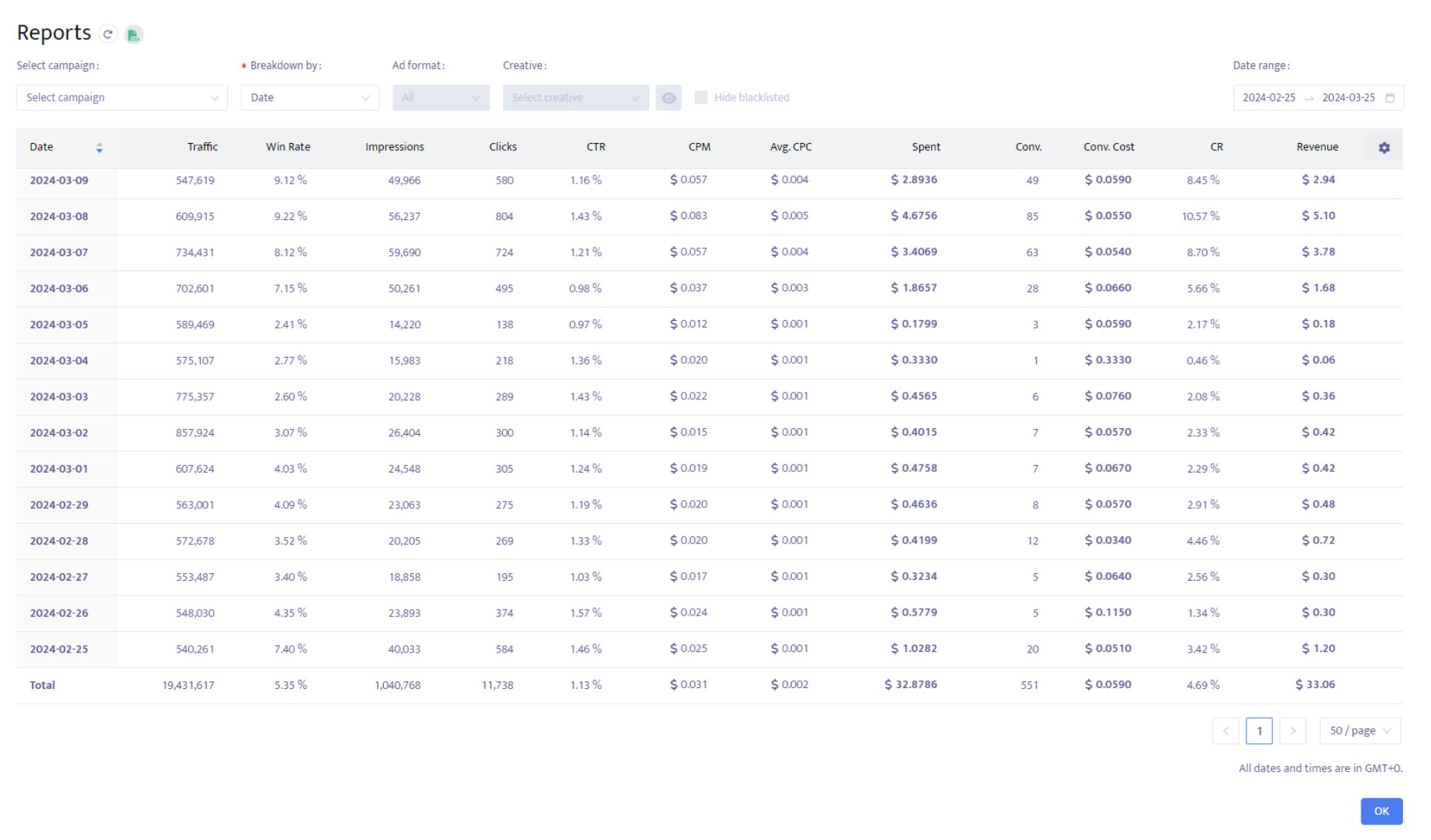Click the Impressions column header
This screenshot has height=840, width=1431.
pos(396,147)
